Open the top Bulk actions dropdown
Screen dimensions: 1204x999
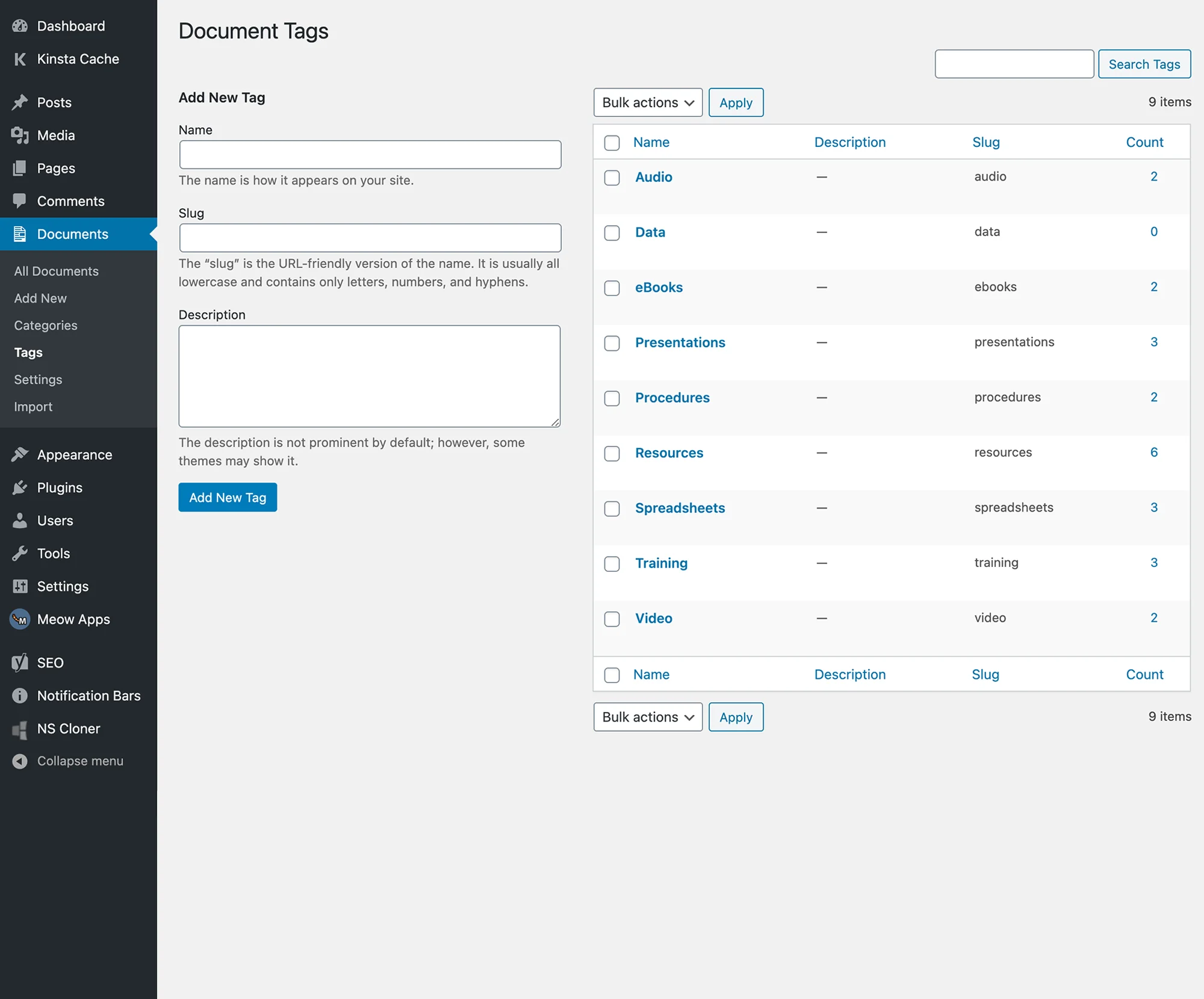(x=647, y=102)
